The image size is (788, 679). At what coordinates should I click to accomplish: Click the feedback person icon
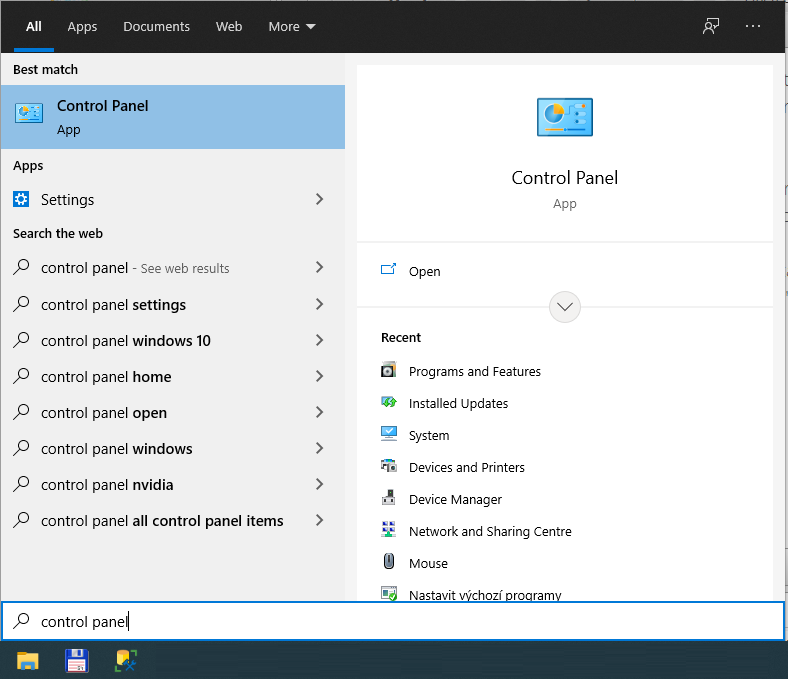click(711, 26)
